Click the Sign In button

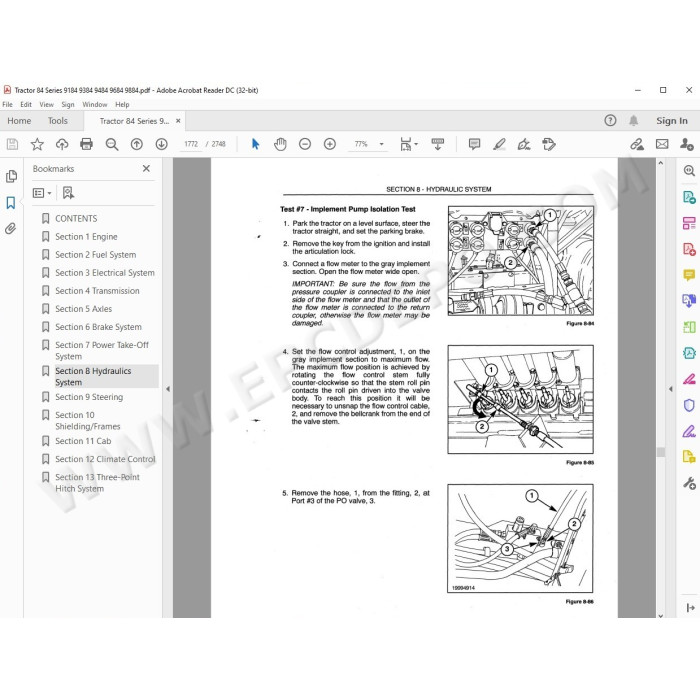671,121
